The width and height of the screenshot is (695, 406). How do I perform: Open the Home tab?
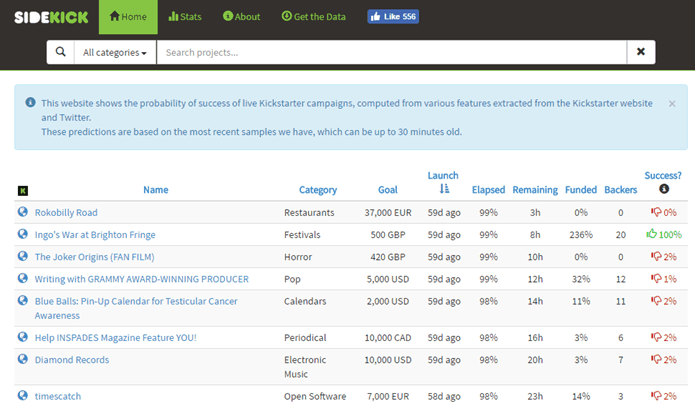pyautogui.click(x=128, y=17)
